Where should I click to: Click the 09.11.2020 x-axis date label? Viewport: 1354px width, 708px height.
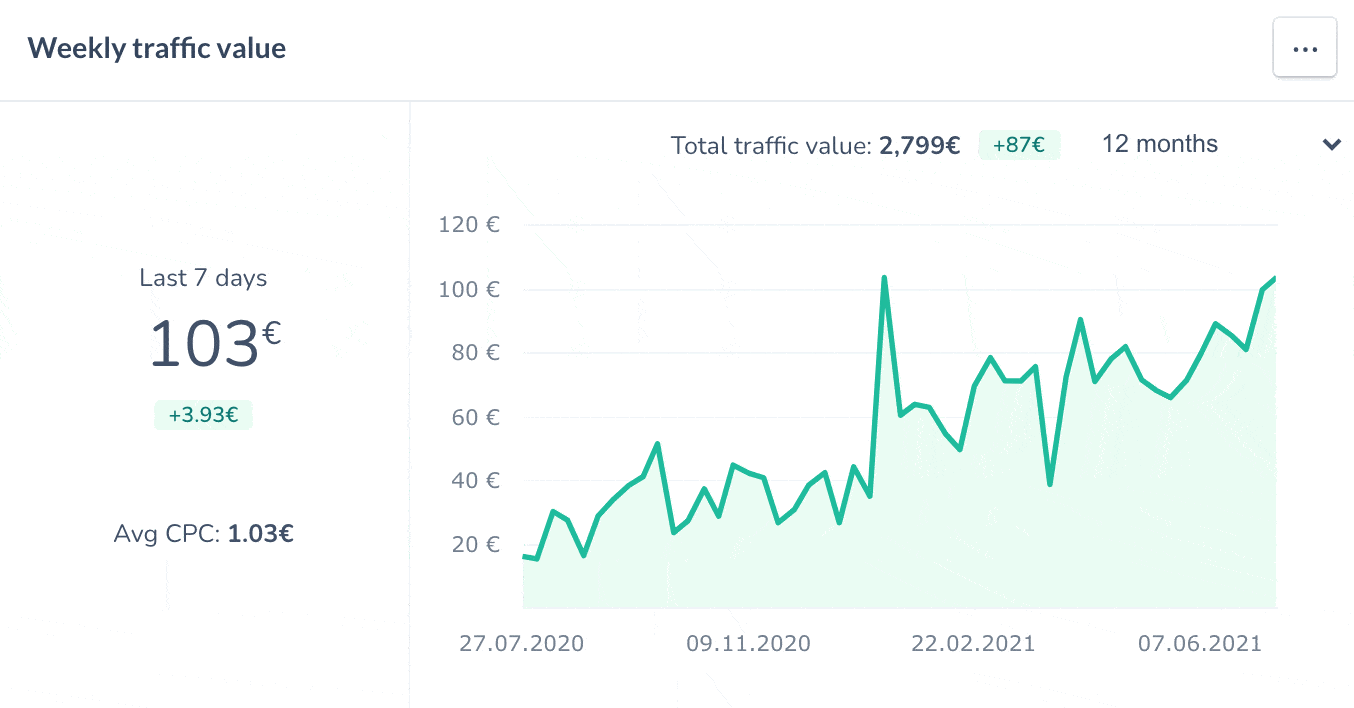click(x=748, y=643)
